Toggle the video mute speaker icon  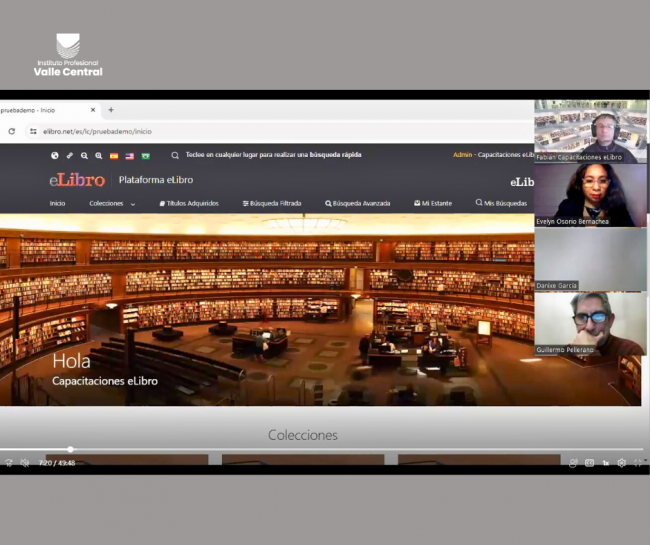point(25,463)
